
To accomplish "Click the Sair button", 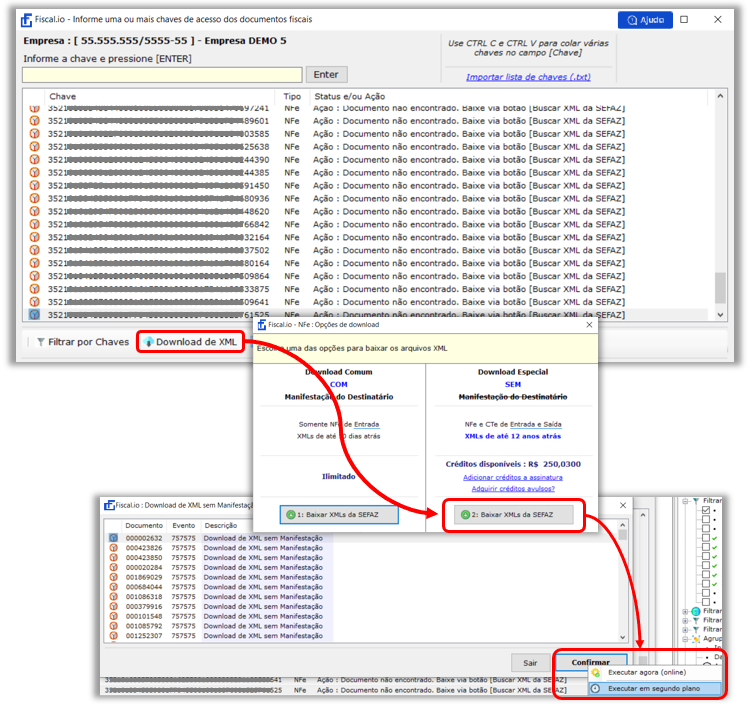I will click(x=530, y=663).
